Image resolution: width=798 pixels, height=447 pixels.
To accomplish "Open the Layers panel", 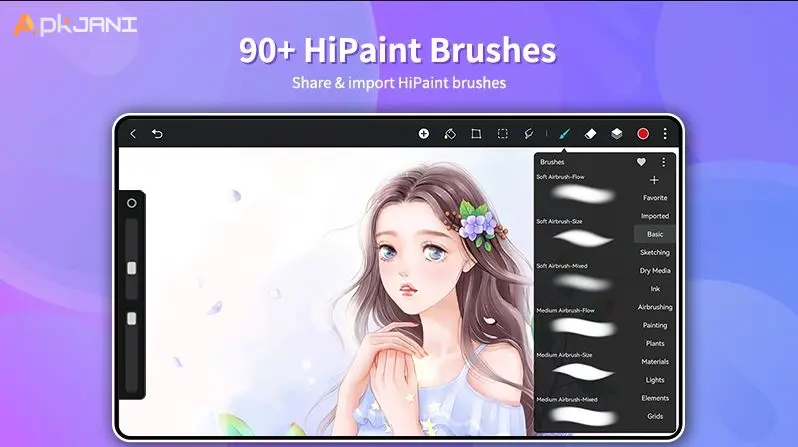I will [x=616, y=134].
